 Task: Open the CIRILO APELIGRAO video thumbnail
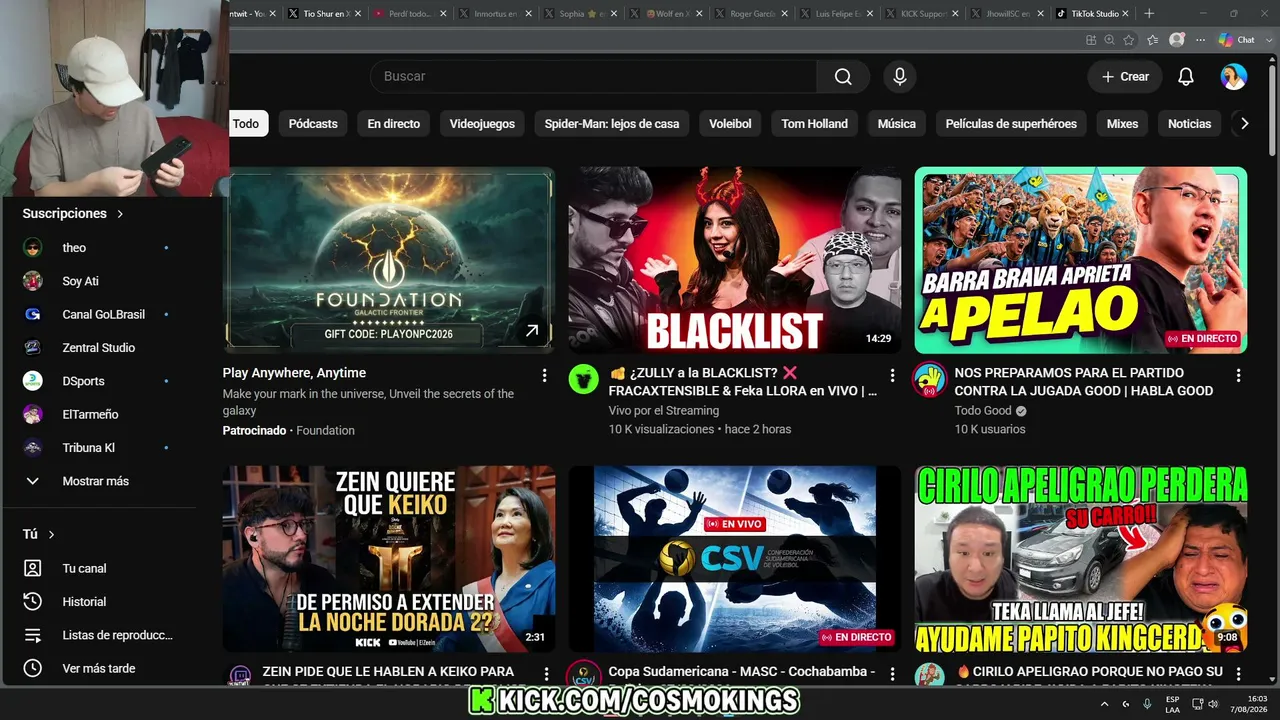1081,559
